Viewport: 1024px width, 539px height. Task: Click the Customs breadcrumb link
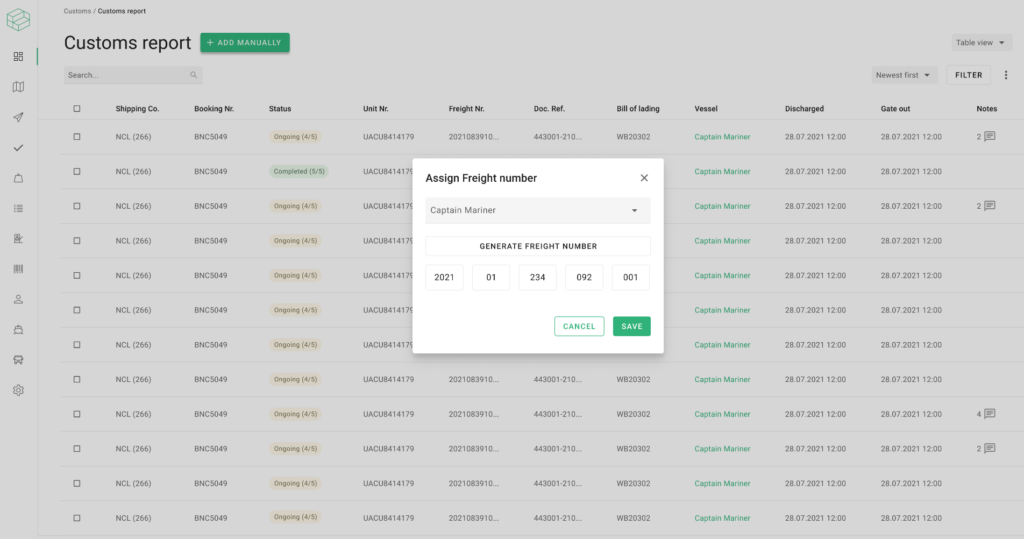coord(77,10)
